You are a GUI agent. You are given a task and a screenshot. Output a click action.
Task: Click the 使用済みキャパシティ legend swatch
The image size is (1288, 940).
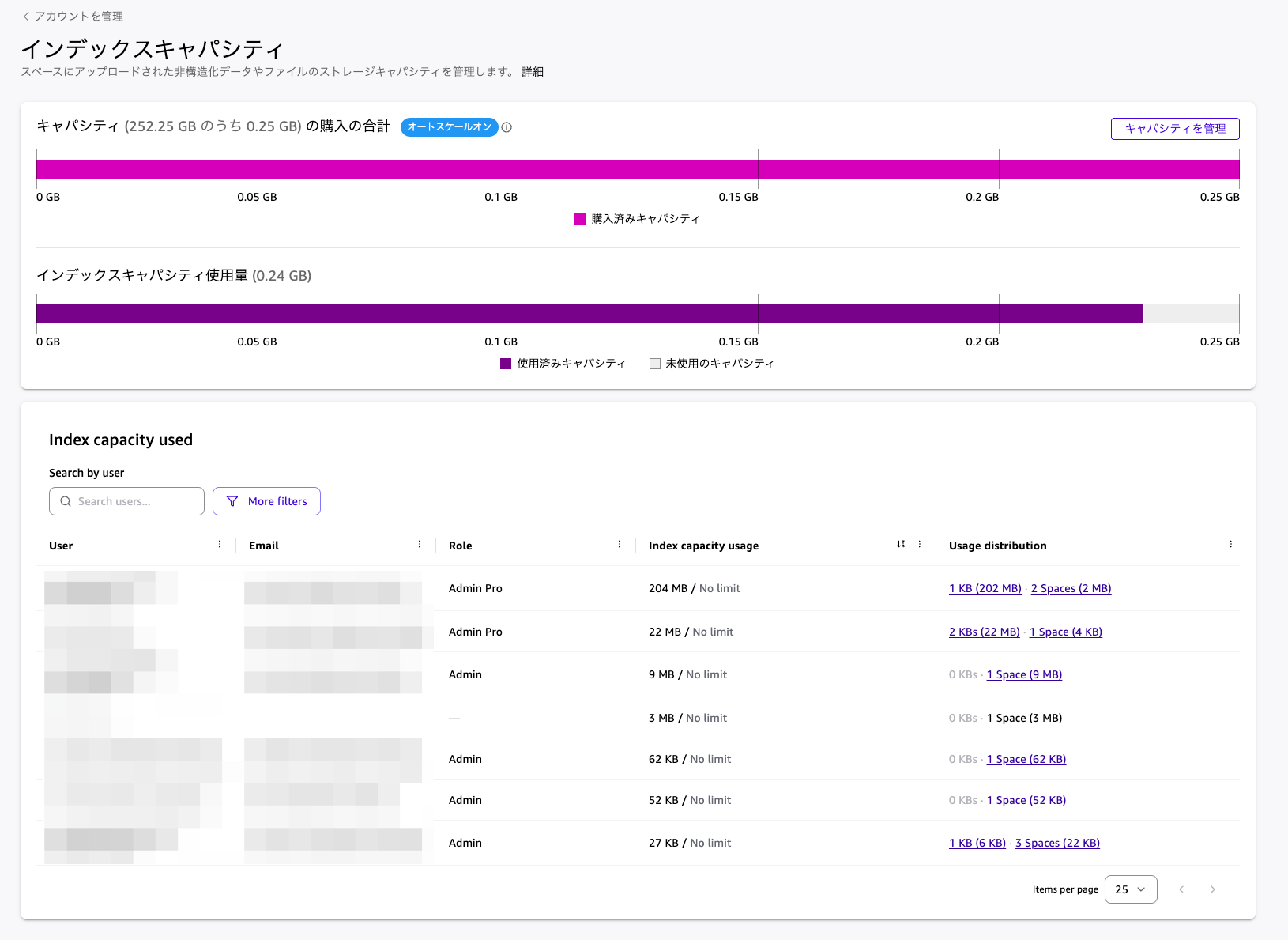tap(506, 364)
